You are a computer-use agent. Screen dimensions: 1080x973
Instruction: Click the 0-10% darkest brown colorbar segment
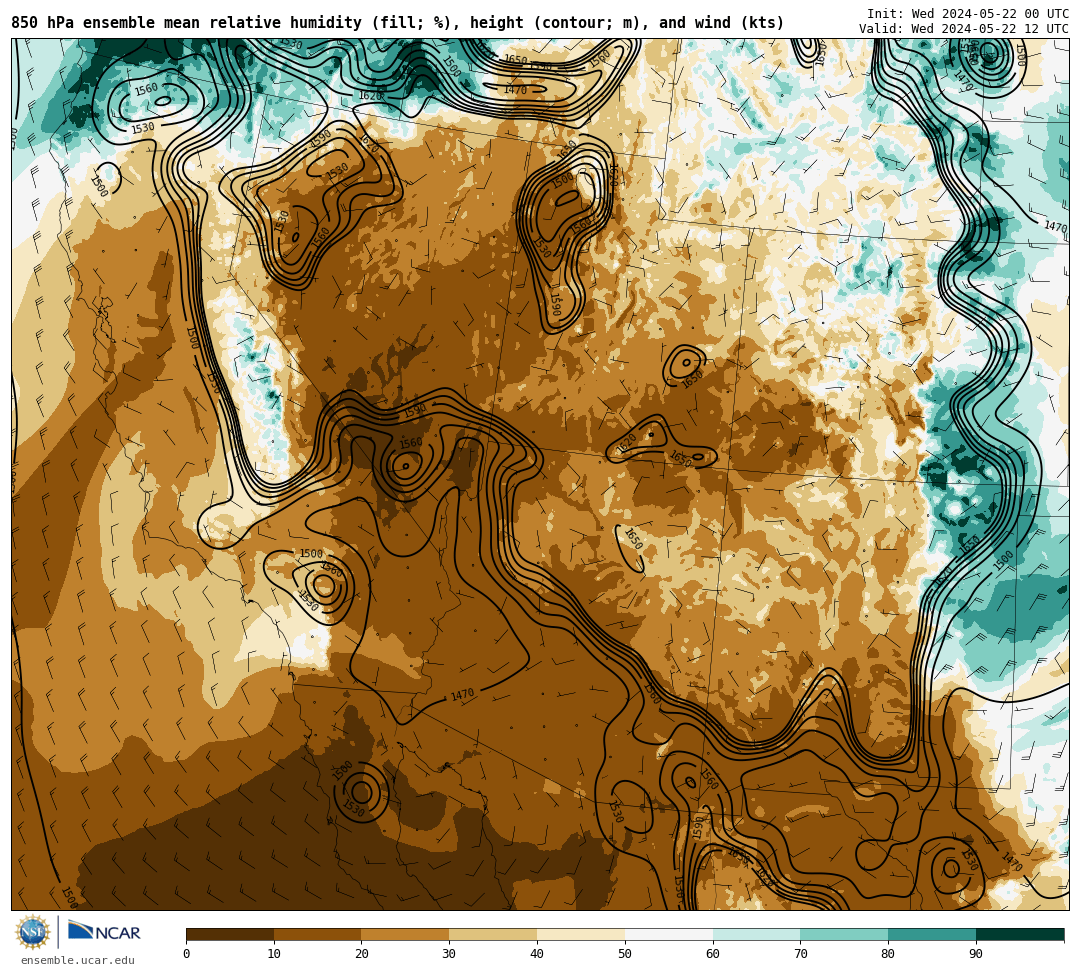230,934
